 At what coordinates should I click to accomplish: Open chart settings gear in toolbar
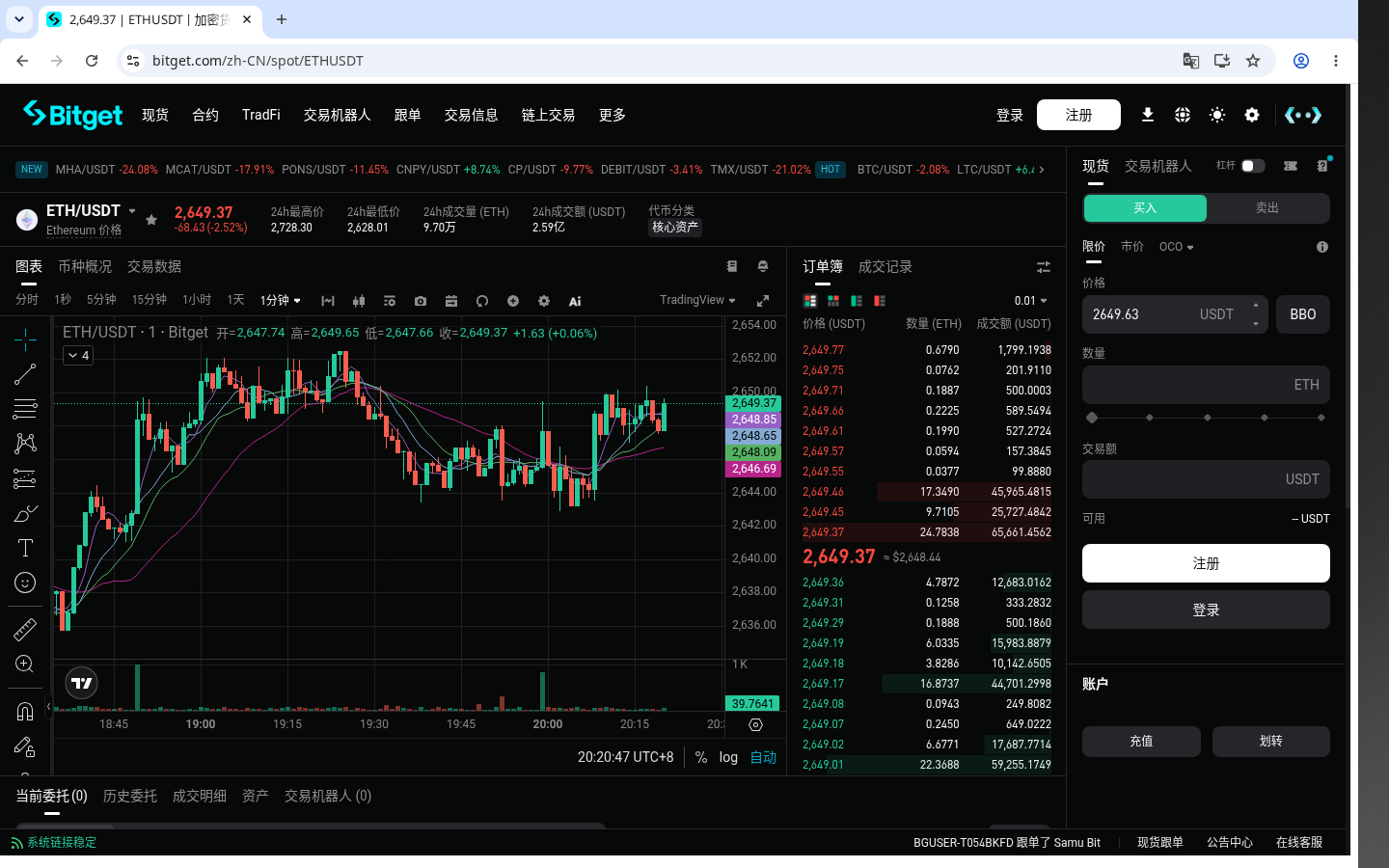[544, 301]
